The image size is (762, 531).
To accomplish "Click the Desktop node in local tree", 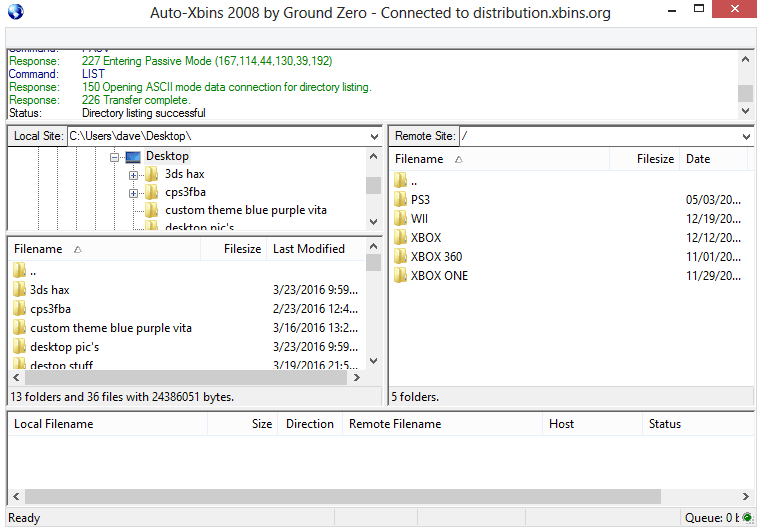I will 167,156.
